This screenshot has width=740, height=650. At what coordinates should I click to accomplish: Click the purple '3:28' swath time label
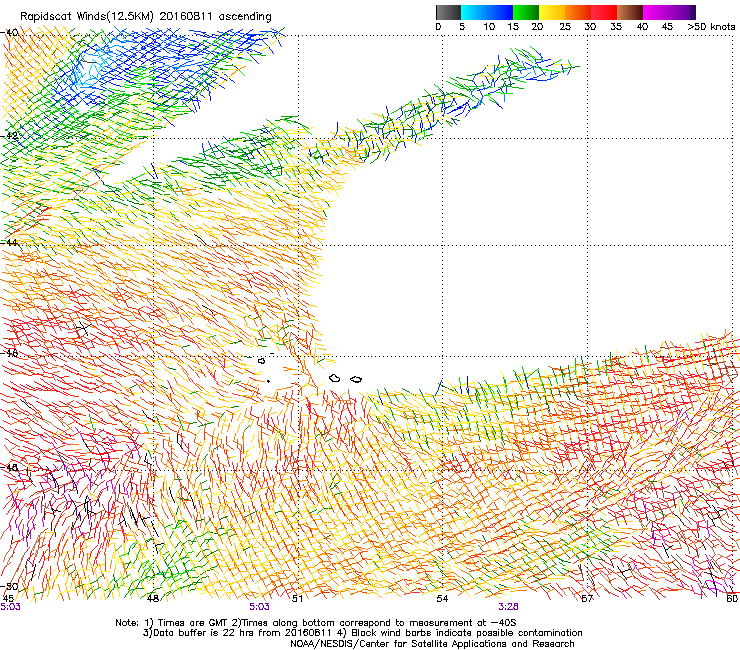click(509, 607)
